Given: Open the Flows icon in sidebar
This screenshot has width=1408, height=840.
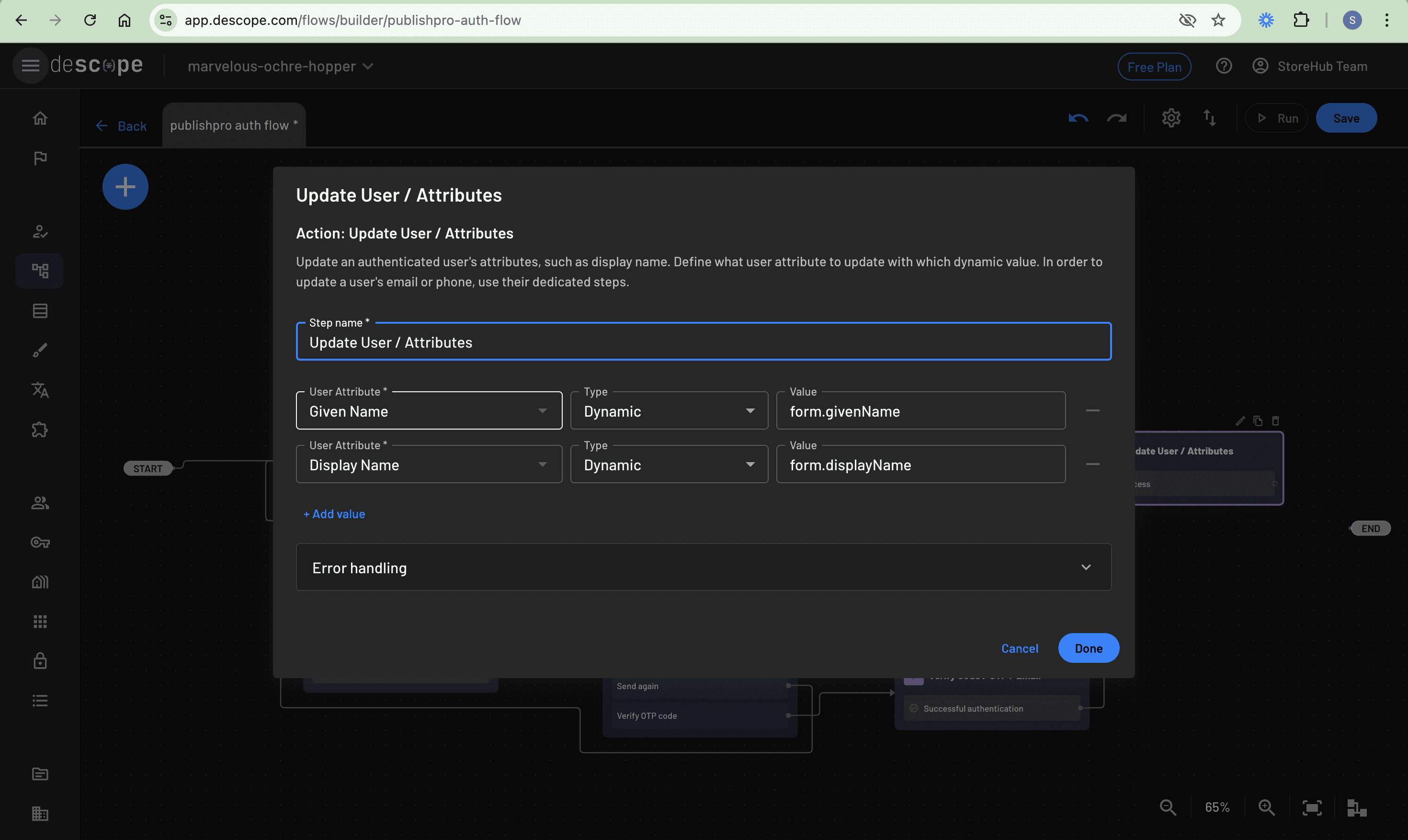Looking at the screenshot, I should [40, 271].
